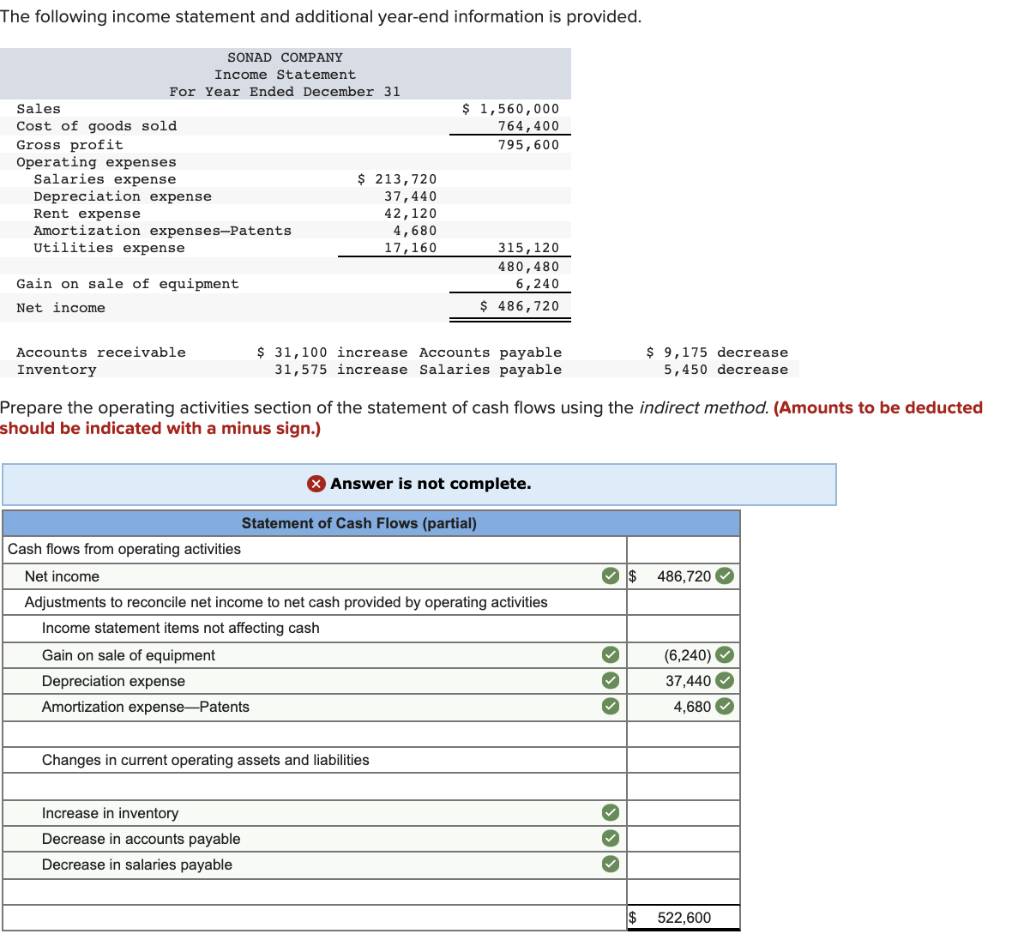1024x952 pixels.
Task: Click the checkmark beside Decrease in salaries payable
Action: 610,865
